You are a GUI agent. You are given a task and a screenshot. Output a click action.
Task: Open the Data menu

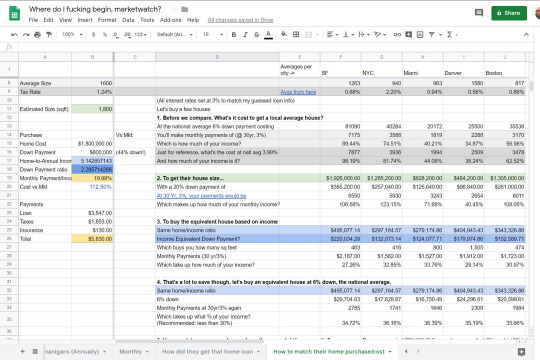tap(128, 20)
